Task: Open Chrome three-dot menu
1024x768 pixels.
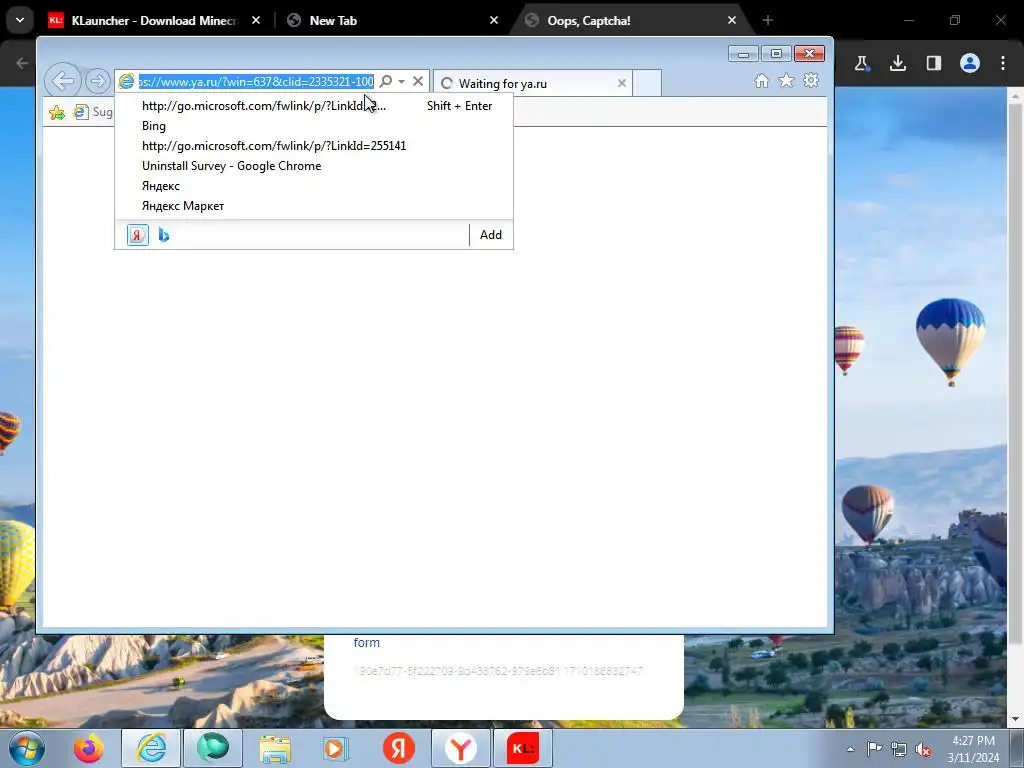Action: click(1003, 63)
